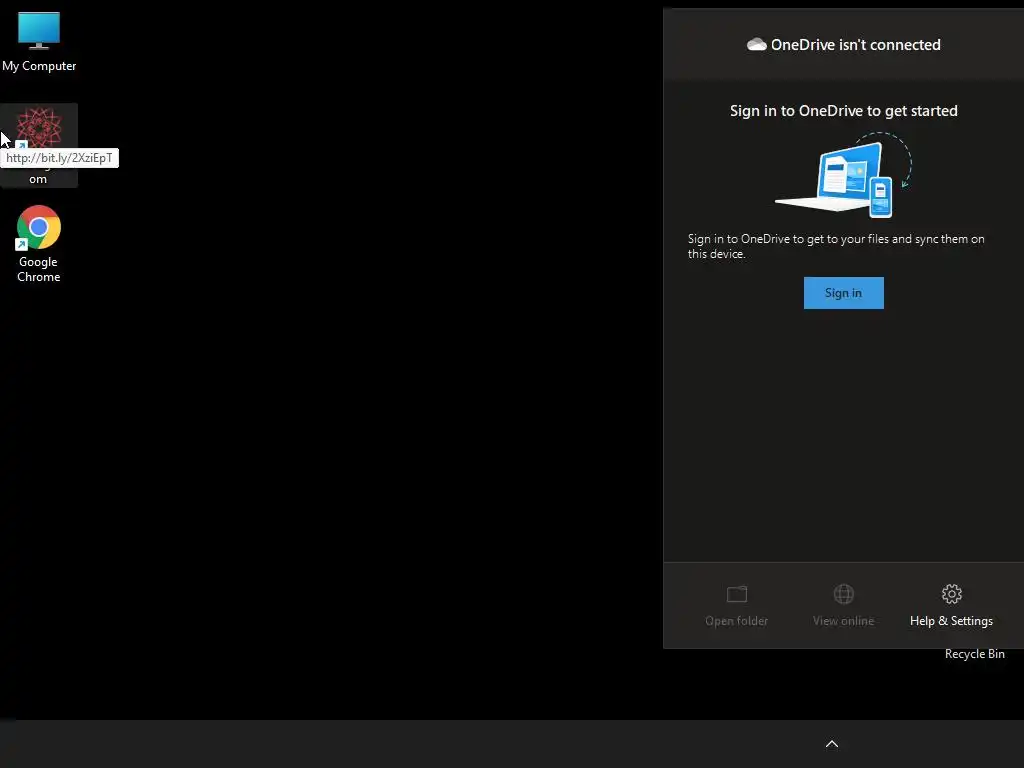This screenshot has height=768, width=1024.
Task: Click the 'OneDrive isn't connected' title text
Action: coord(856,44)
